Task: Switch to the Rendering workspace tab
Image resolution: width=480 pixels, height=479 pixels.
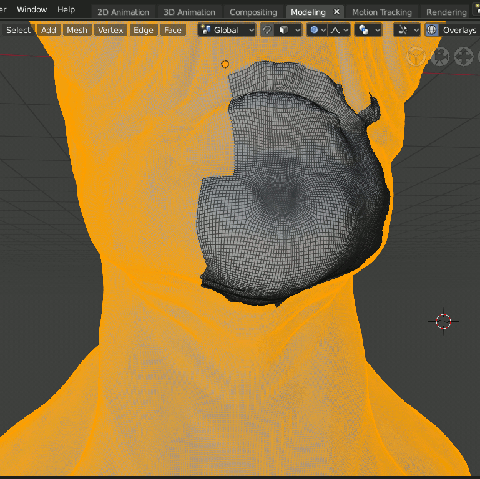Action: 446,12
